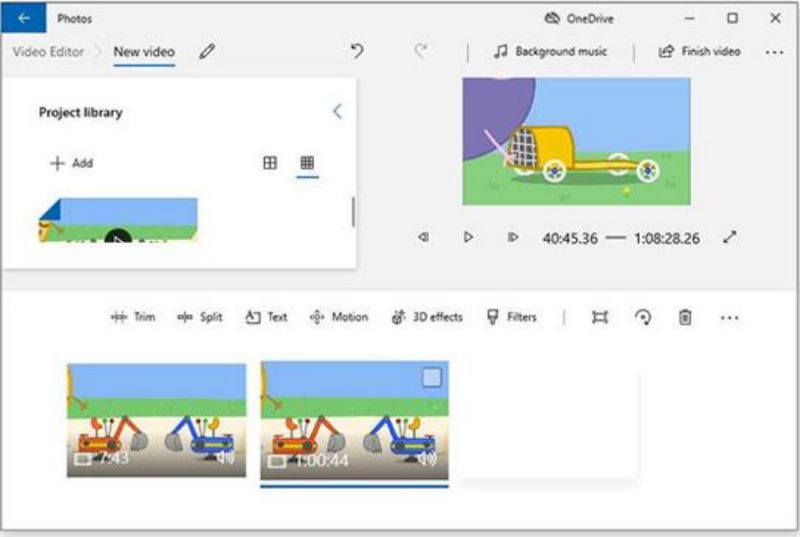Select the video thumbnail in Project library
Screen dimensions: 800x537
click(118, 220)
